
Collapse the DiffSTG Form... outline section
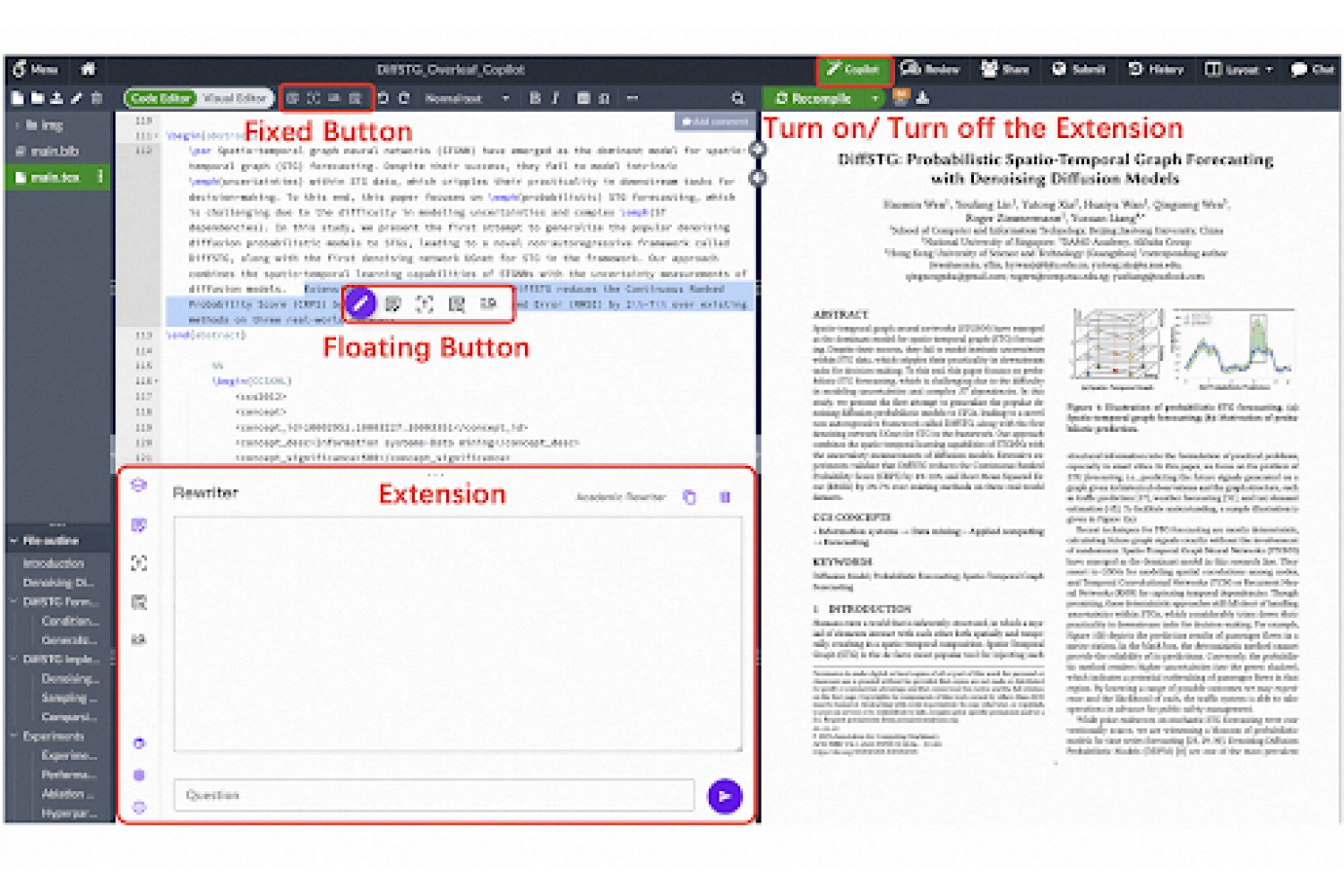coord(14,601)
